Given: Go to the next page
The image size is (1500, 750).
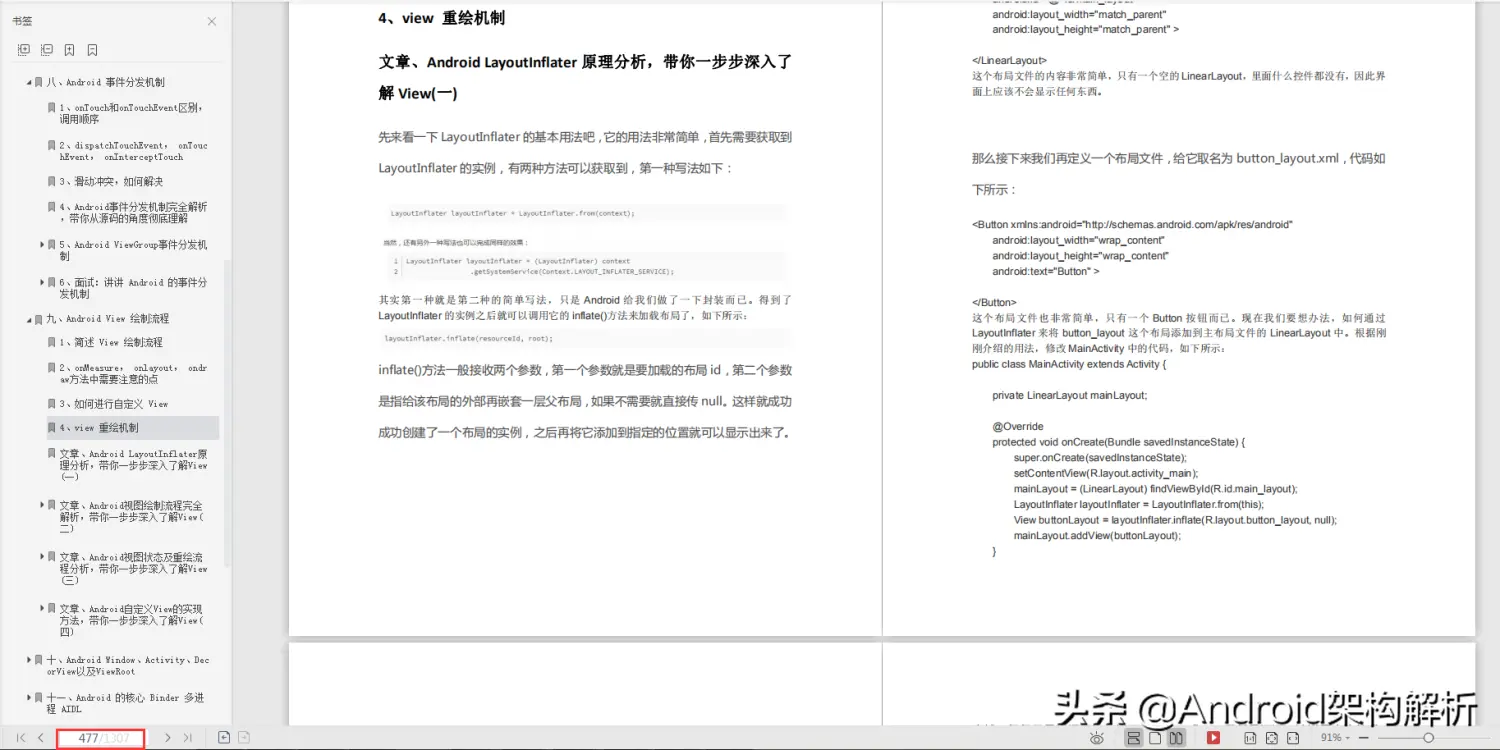Looking at the screenshot, I should tap(167, 738).
